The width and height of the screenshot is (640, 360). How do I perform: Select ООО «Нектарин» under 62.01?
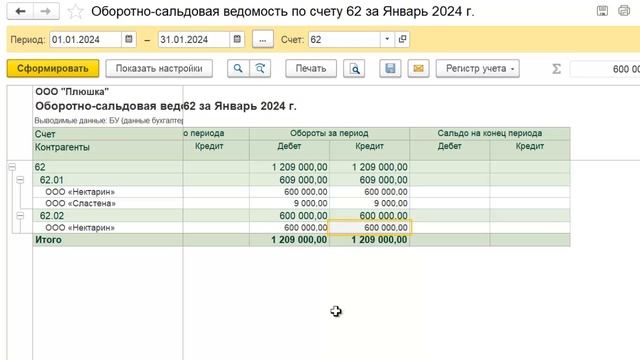[301, 192]
